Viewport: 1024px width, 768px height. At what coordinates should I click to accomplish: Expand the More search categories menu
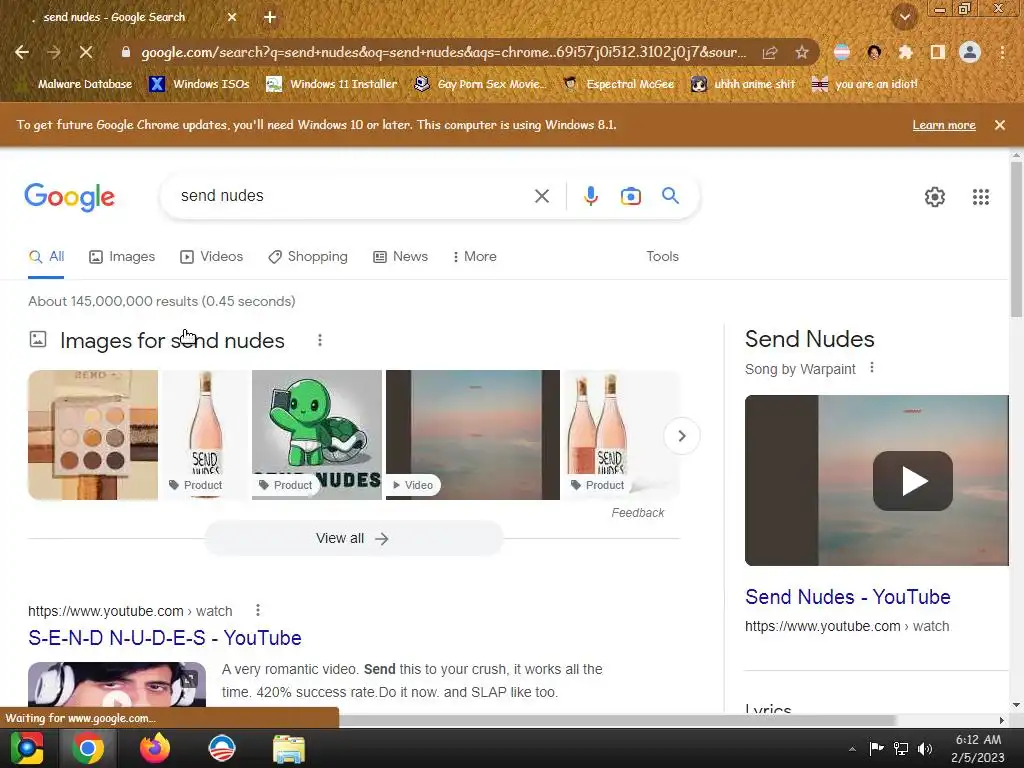pos(475,257)
